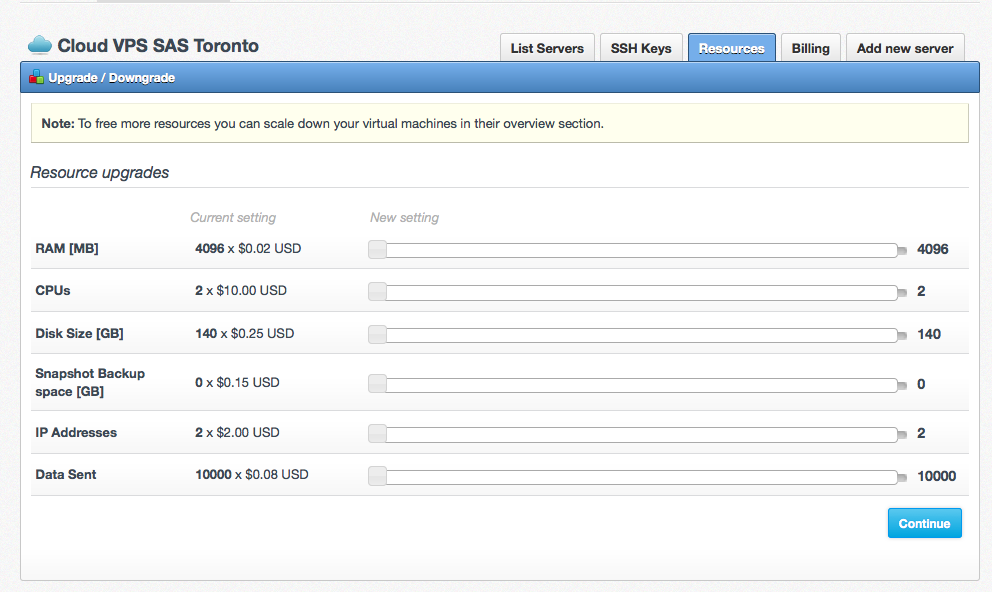This screenshot has height=592, width=992.
Task: Click the Upgrade / Downgrade header title
Action: pos(111,78)
